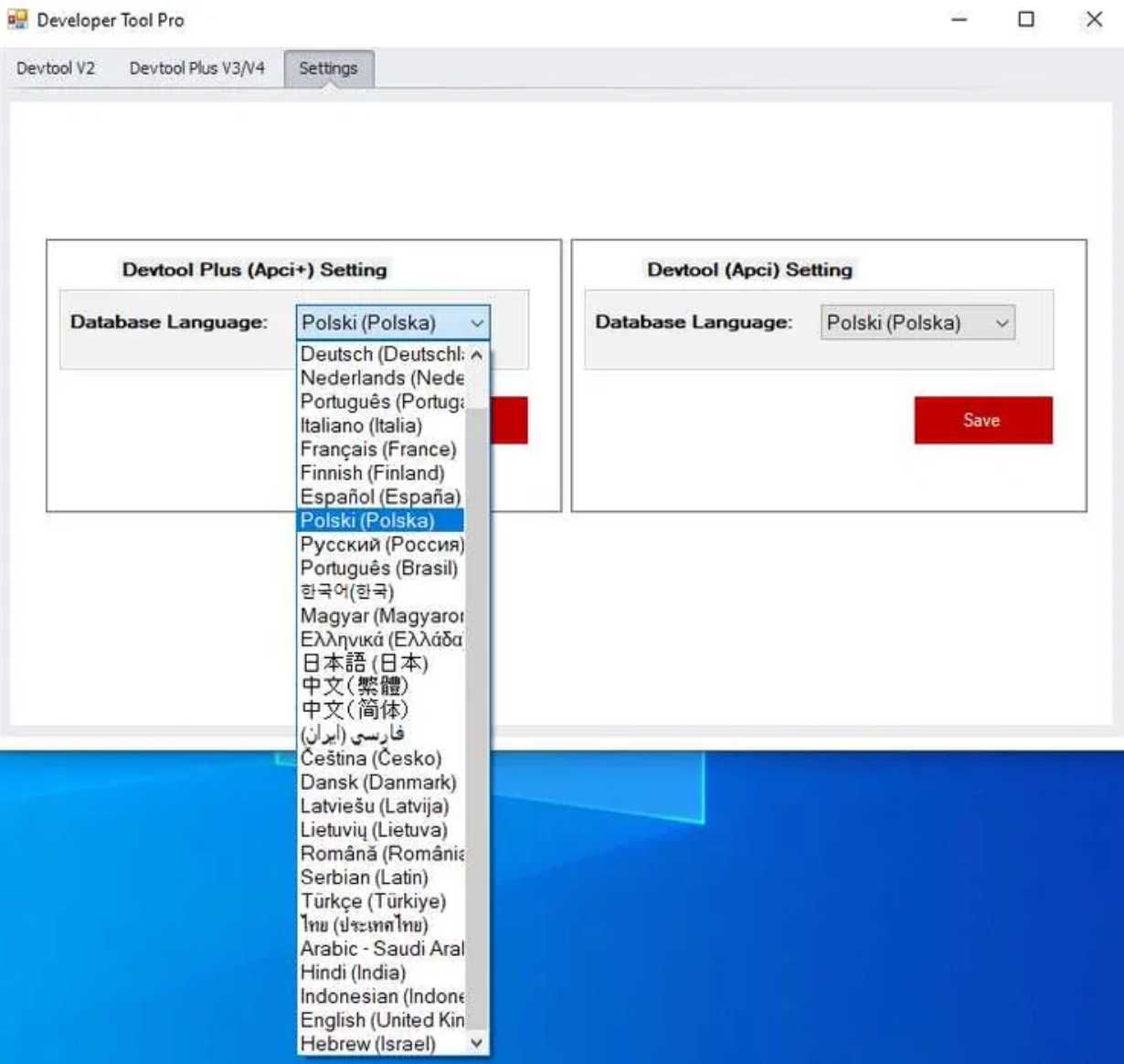
Task: Choose Nederlands from the language list
Action: (x=382, y=378)
